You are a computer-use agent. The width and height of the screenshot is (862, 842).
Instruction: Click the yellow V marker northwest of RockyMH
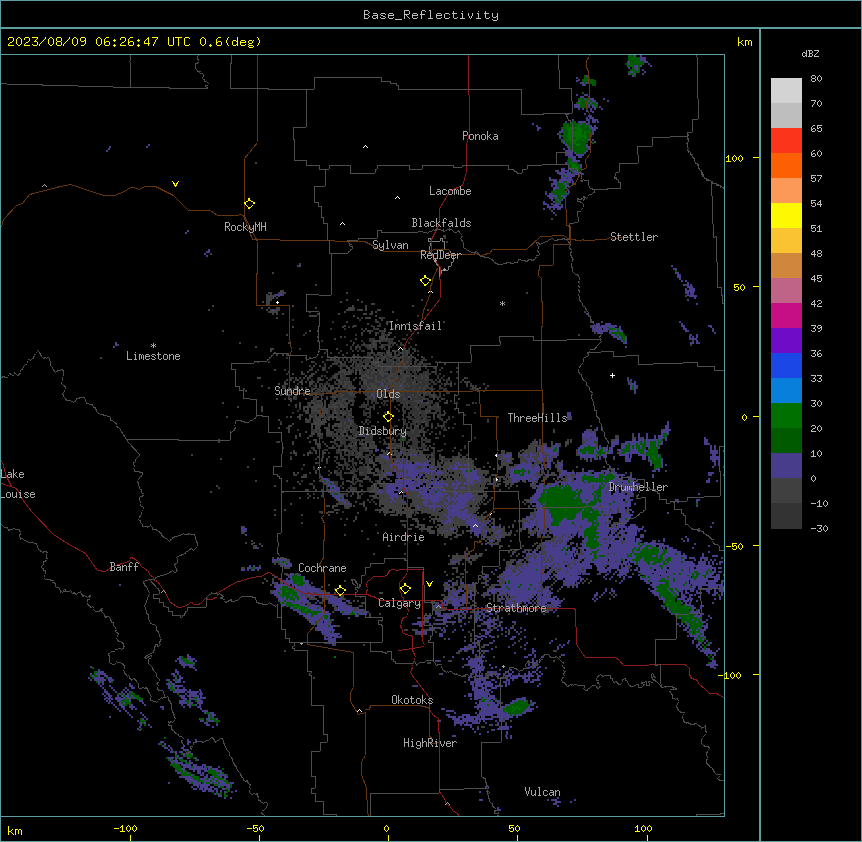pyautogui.click(x=175, y=184)
